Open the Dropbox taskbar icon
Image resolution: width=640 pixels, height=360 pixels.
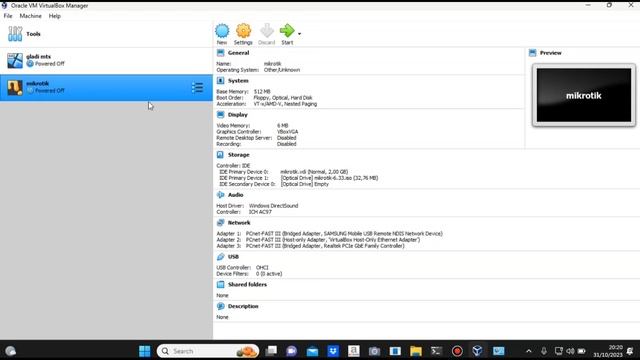(x=333, y=351)
